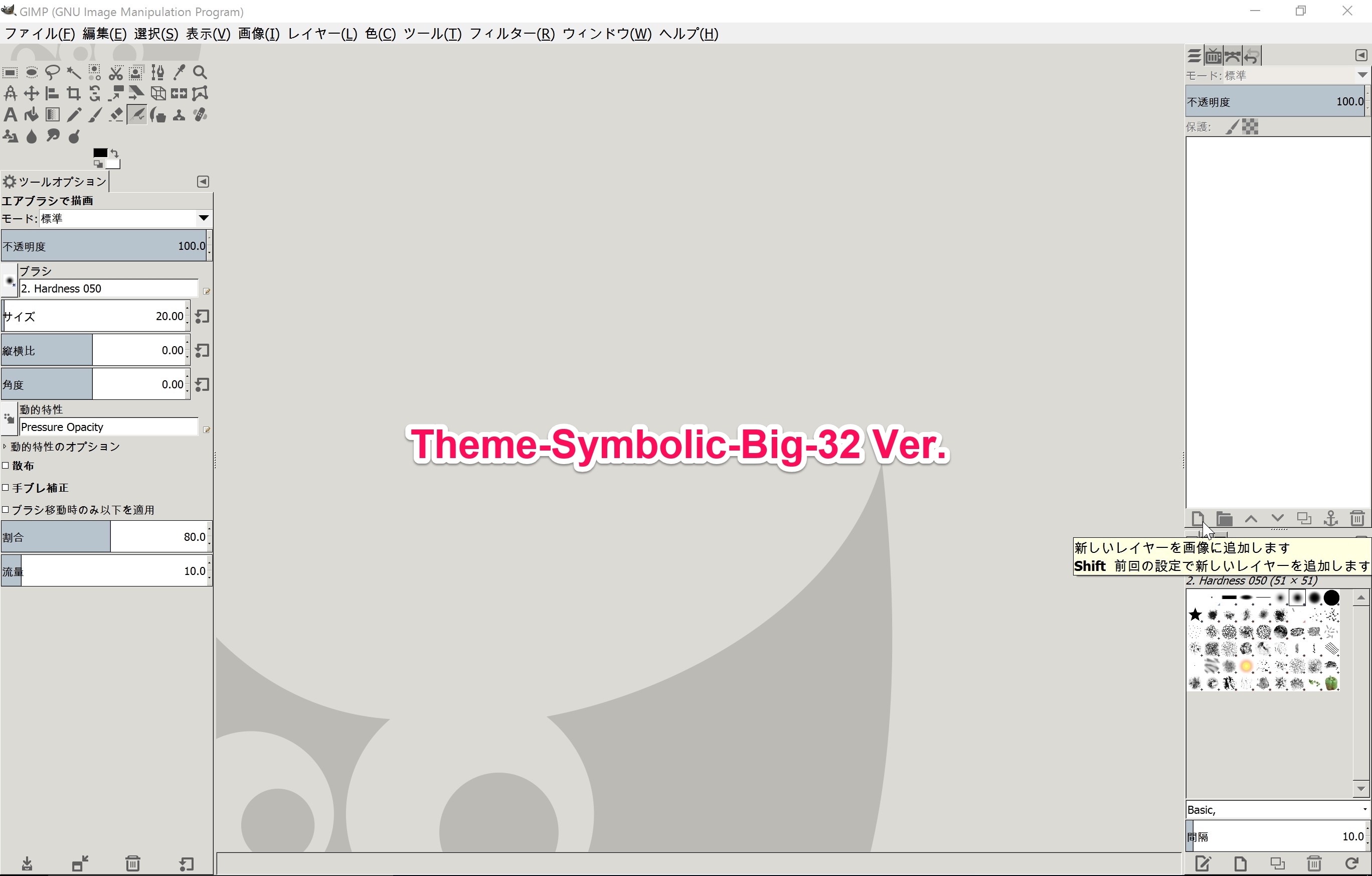Switch to the Eraser tool
The height and width of the screenshot is (876, 1372).
[116, 114]
